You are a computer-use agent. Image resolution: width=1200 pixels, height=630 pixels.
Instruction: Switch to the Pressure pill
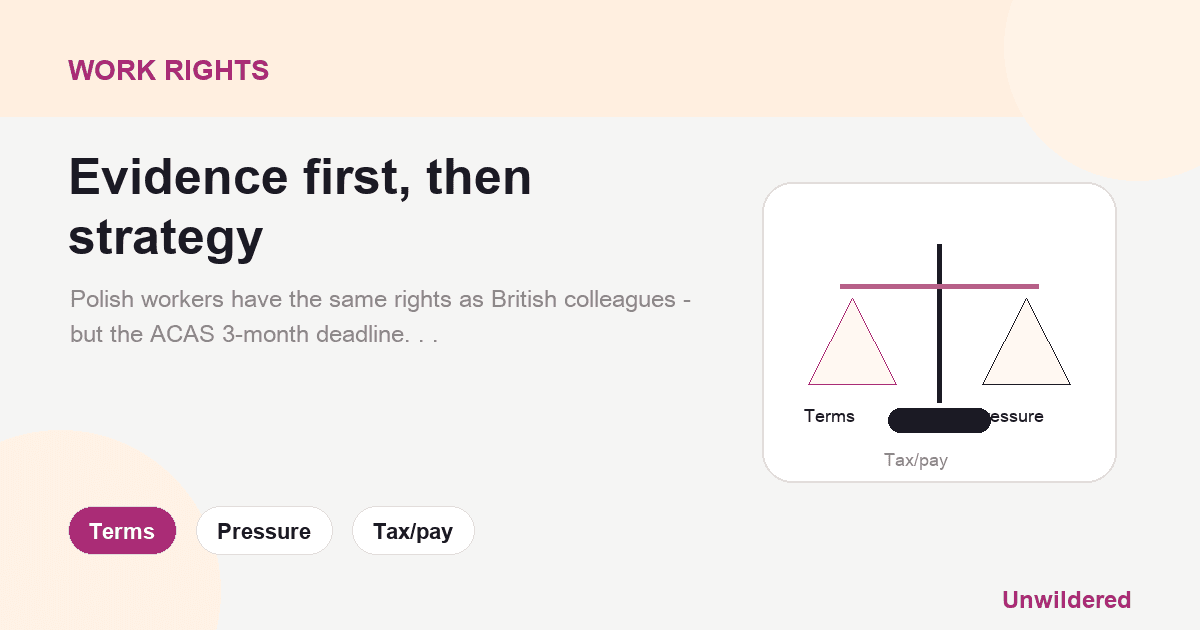pos(264,531)
